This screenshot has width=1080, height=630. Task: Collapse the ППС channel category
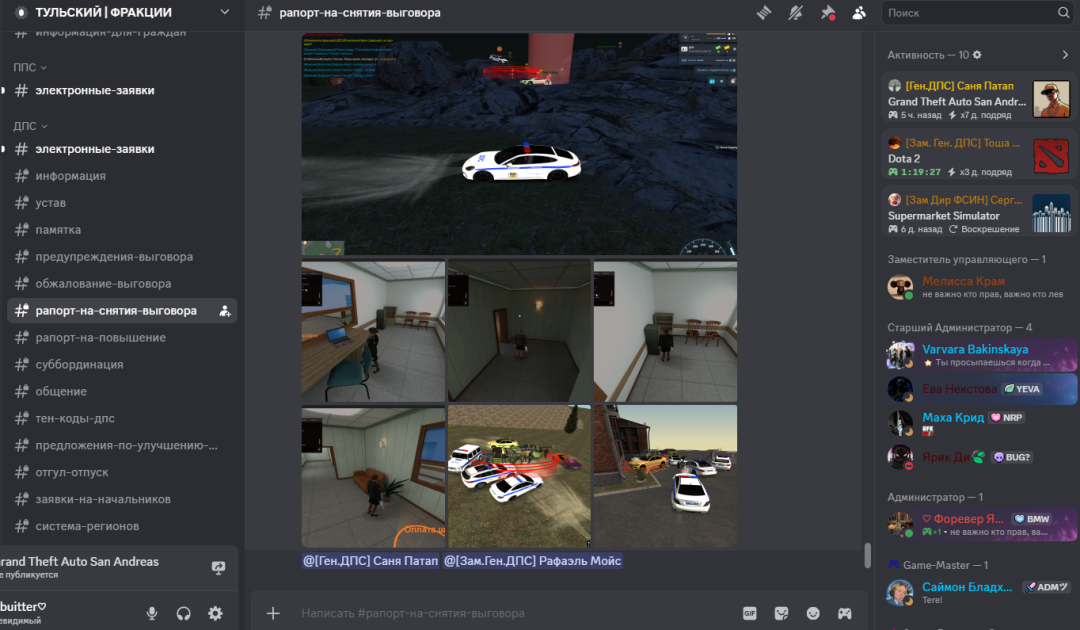pos(30,67)
